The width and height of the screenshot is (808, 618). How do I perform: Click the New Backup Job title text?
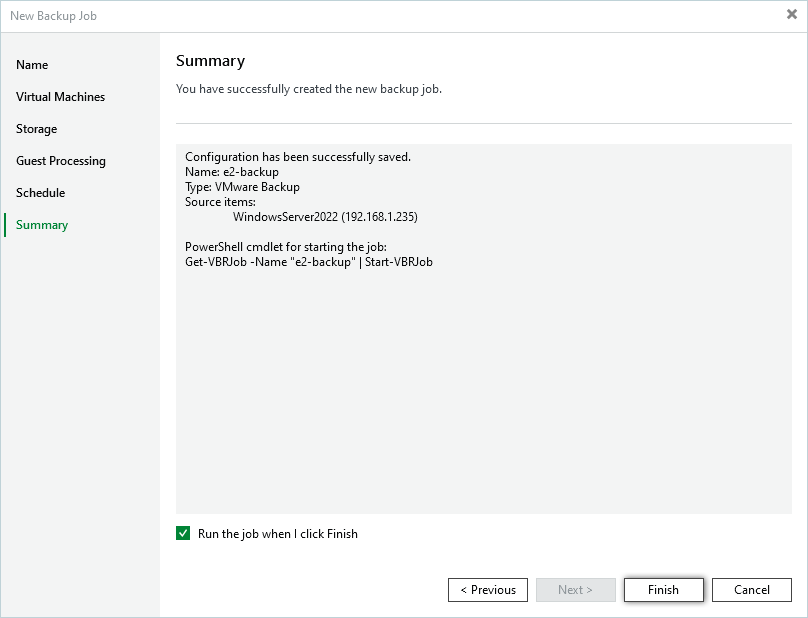click(53, 16)
